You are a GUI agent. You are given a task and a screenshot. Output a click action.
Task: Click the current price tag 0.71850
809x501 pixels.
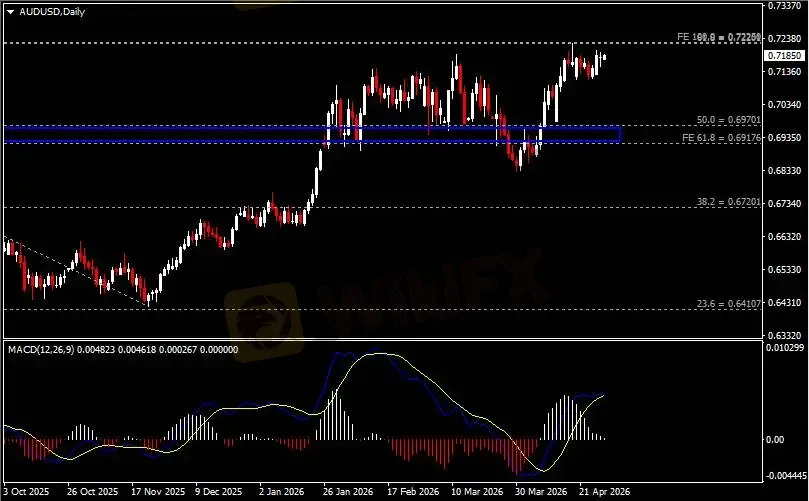(x=785, y=55)
